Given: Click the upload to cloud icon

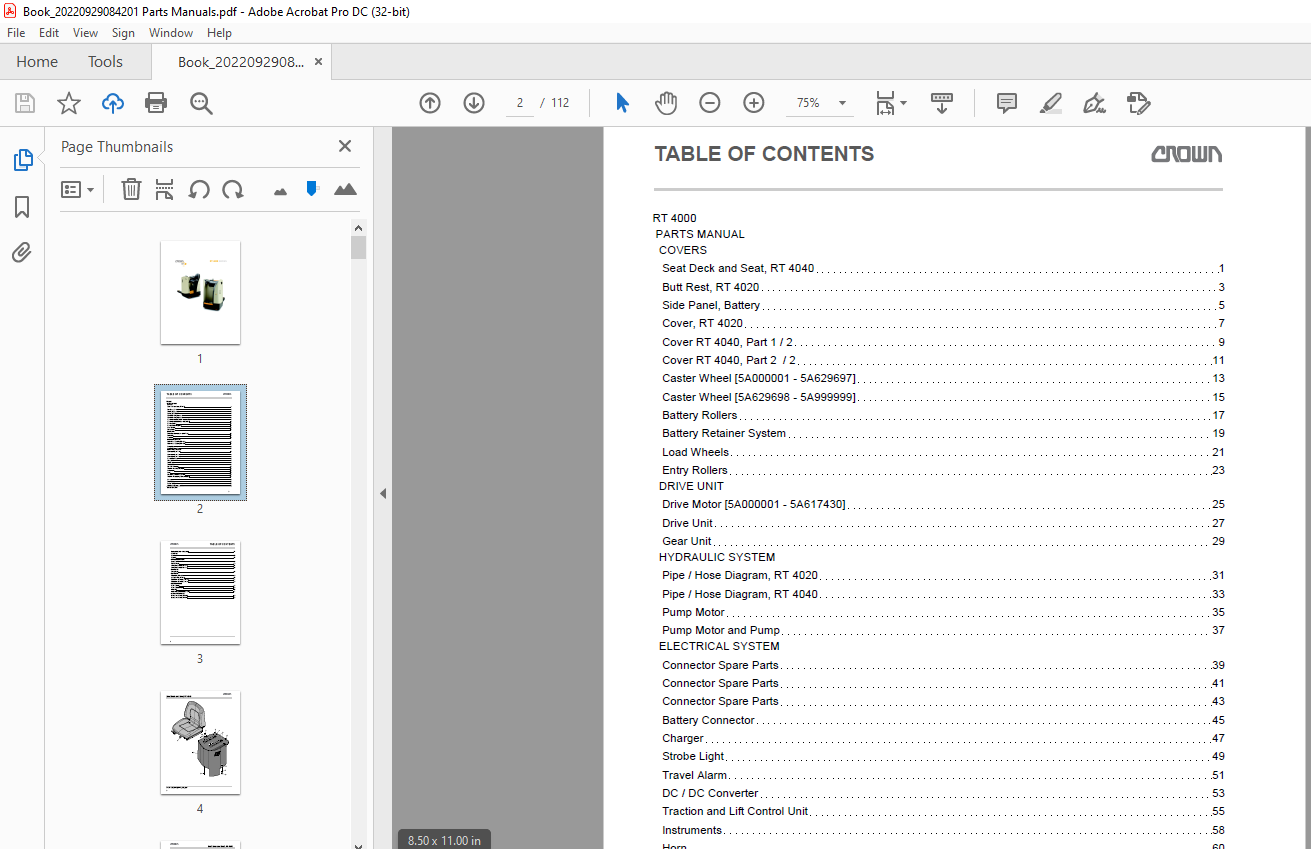Looking at the screenshot, I should (113, 103).
